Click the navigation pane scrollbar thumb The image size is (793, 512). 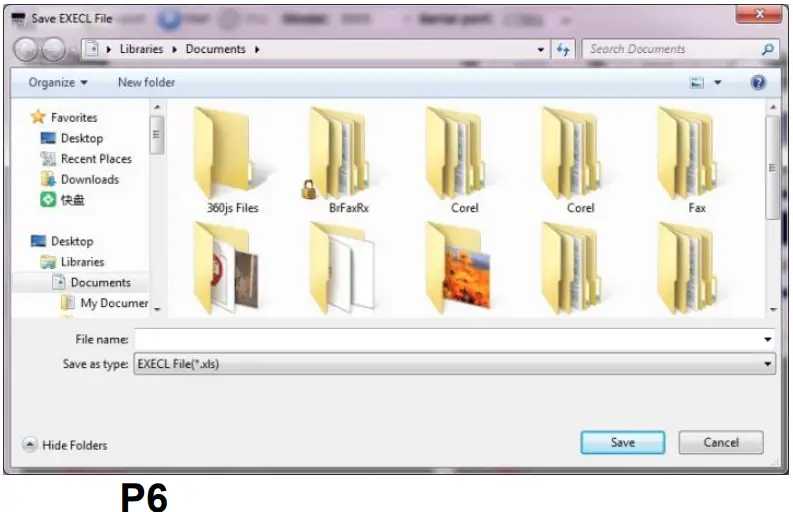point(156,135)
